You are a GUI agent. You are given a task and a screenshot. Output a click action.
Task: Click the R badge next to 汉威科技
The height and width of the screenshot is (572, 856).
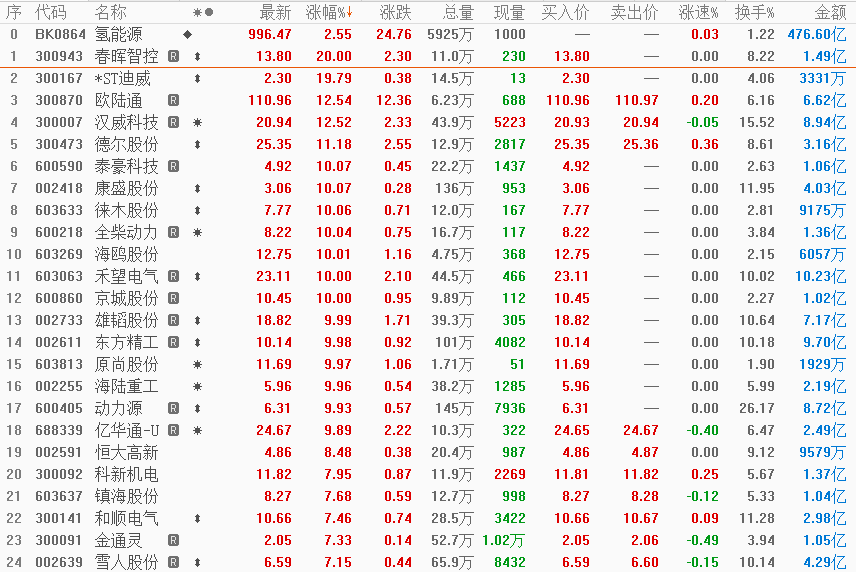click(174, 122)
